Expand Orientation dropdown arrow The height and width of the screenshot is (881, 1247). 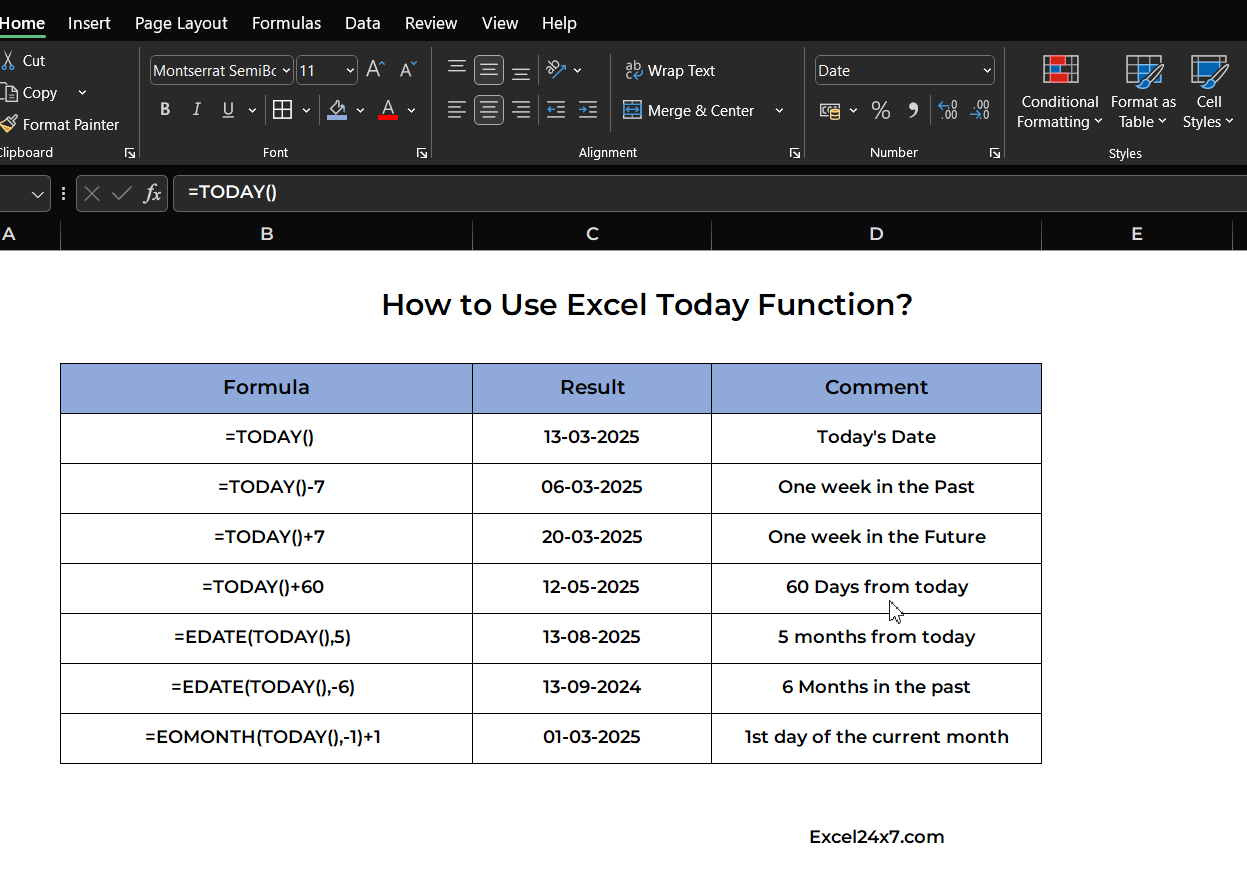[577, 70]
